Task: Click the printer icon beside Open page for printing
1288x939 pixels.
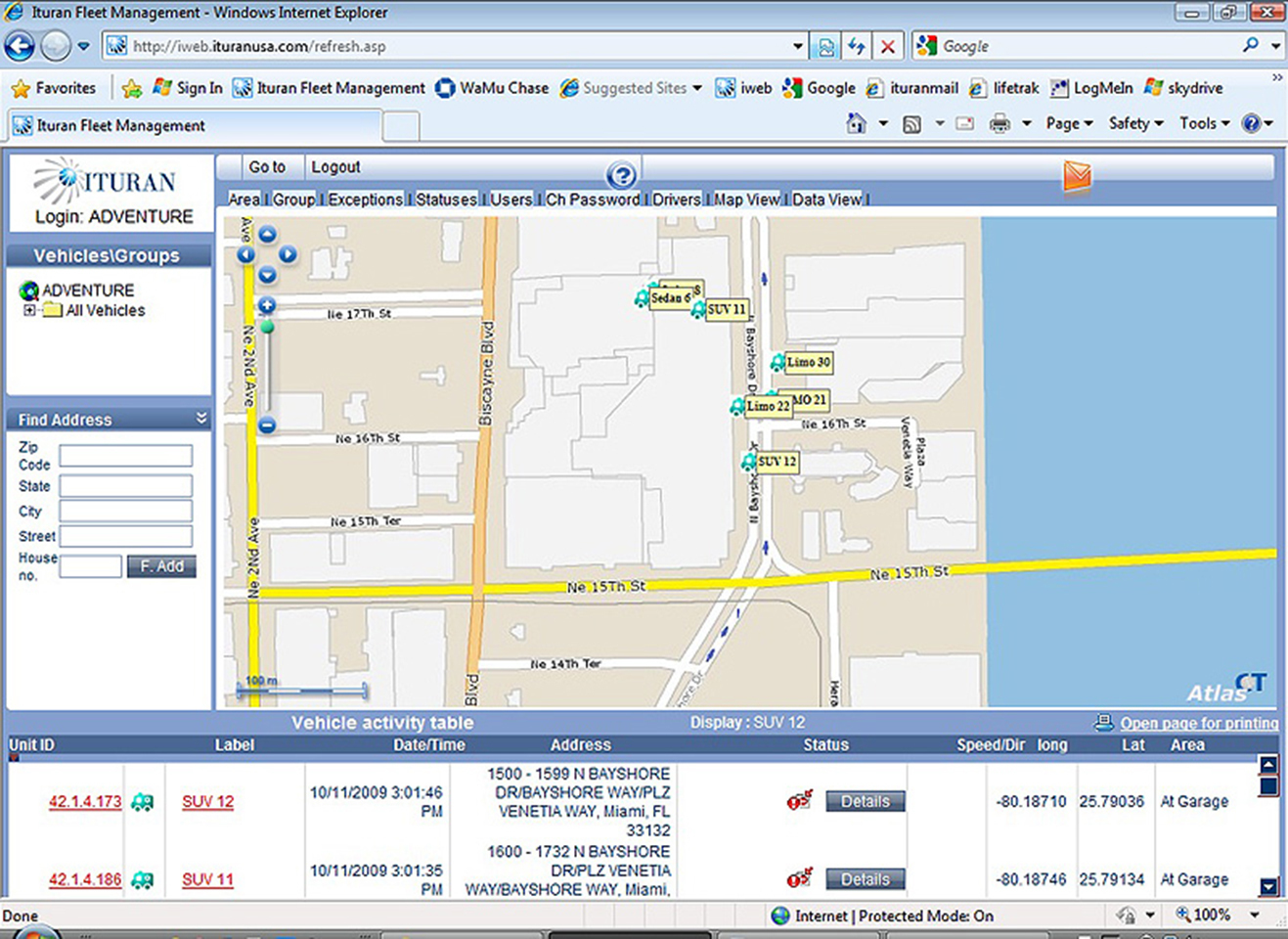Action: point(1103,723)
